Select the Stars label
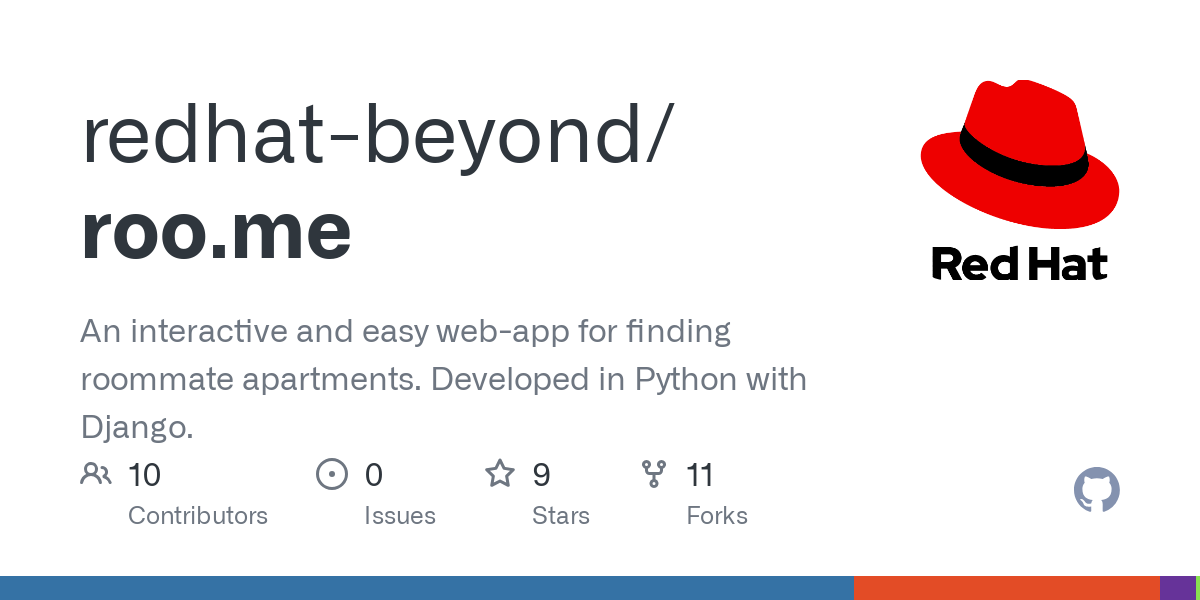The height and width of the screenshot is (600, 1200). pos(561,516)
